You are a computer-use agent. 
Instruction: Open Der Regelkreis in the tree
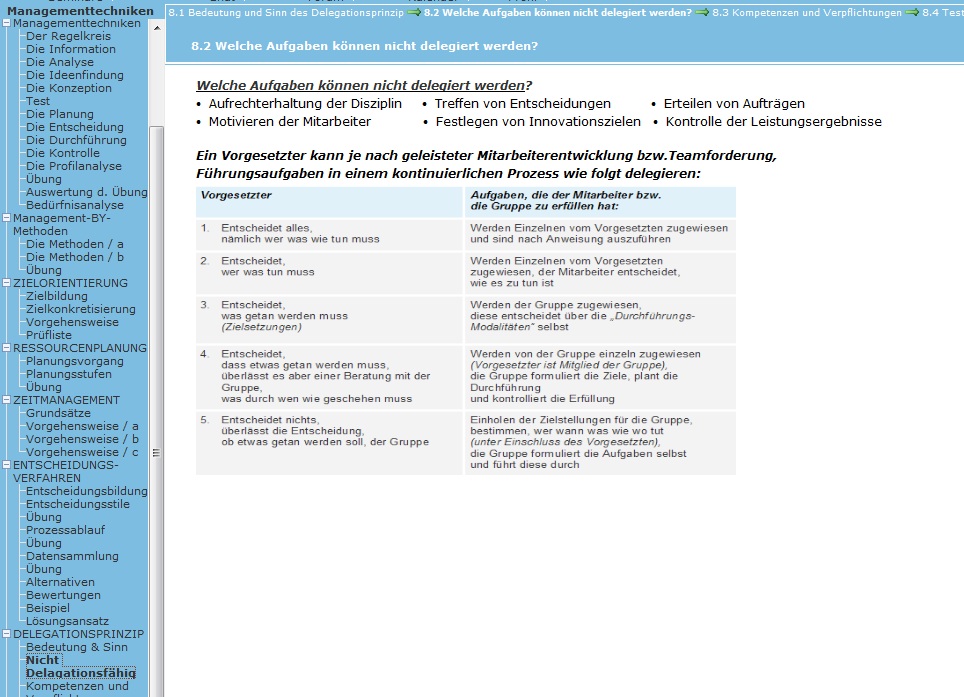click(68, 36)
